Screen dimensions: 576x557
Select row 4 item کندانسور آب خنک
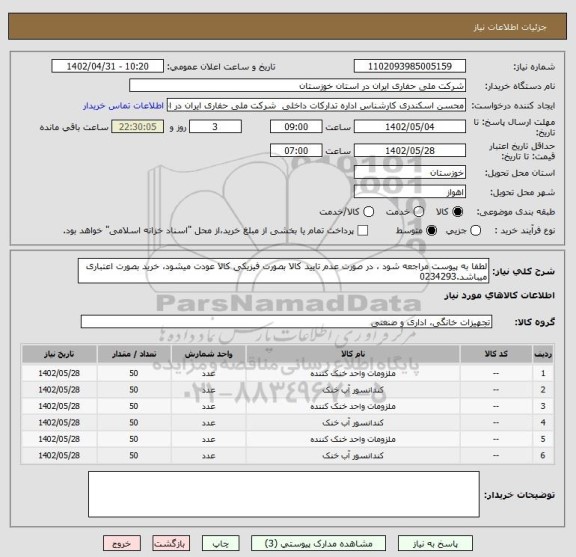pyautogui.click(x=353, y=423)
